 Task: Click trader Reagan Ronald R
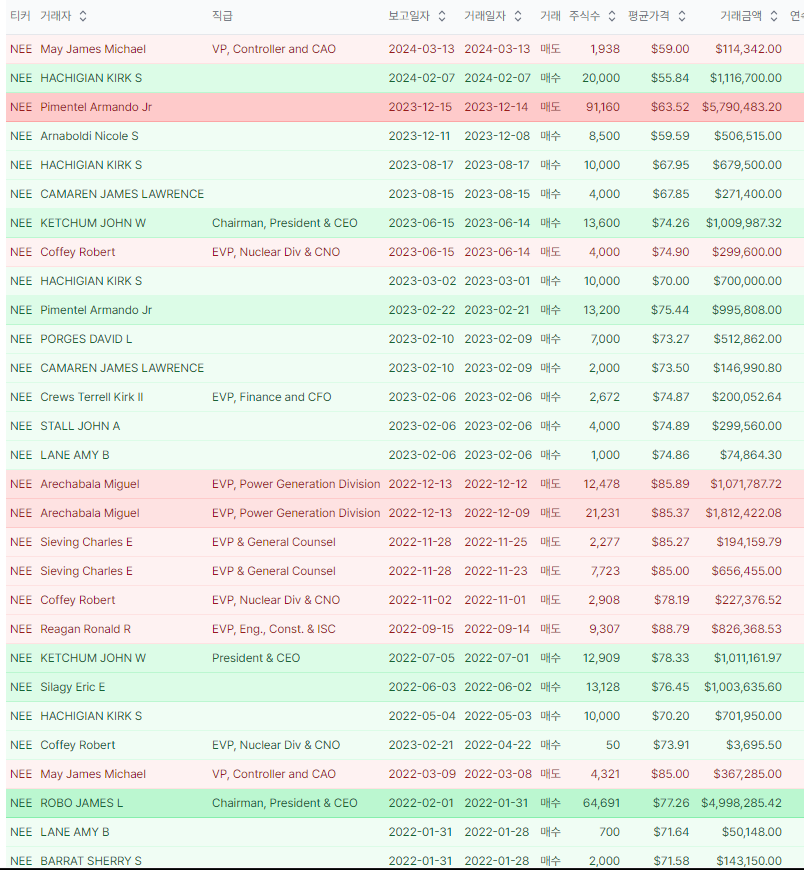click(85, 629)
